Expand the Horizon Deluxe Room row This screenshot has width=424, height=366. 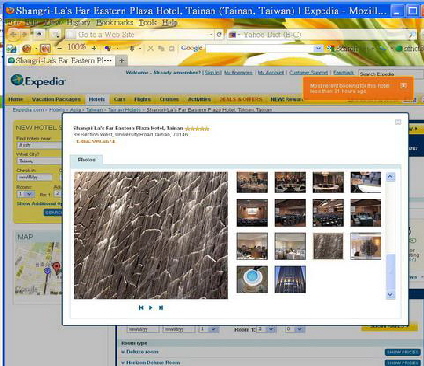pos(151,362)
